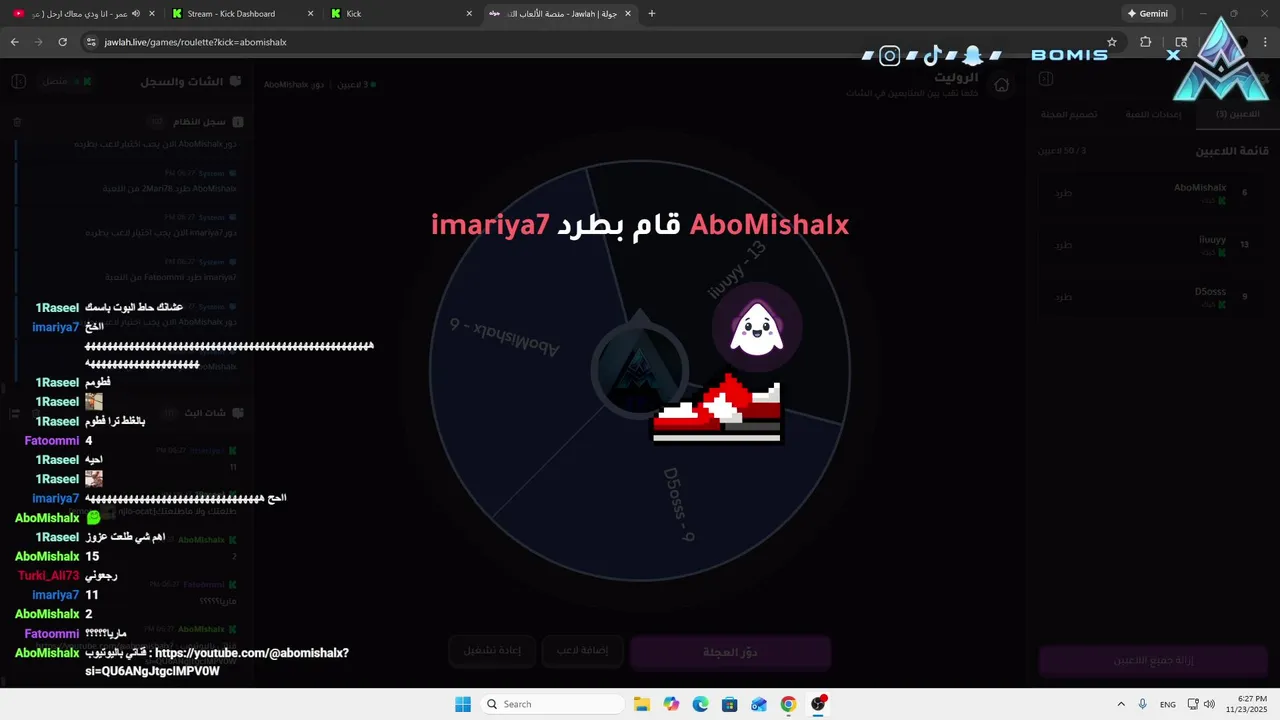Click AboMishalx chat message reading 15
The width and height of the screenshot is (1280, 720).
92,556
